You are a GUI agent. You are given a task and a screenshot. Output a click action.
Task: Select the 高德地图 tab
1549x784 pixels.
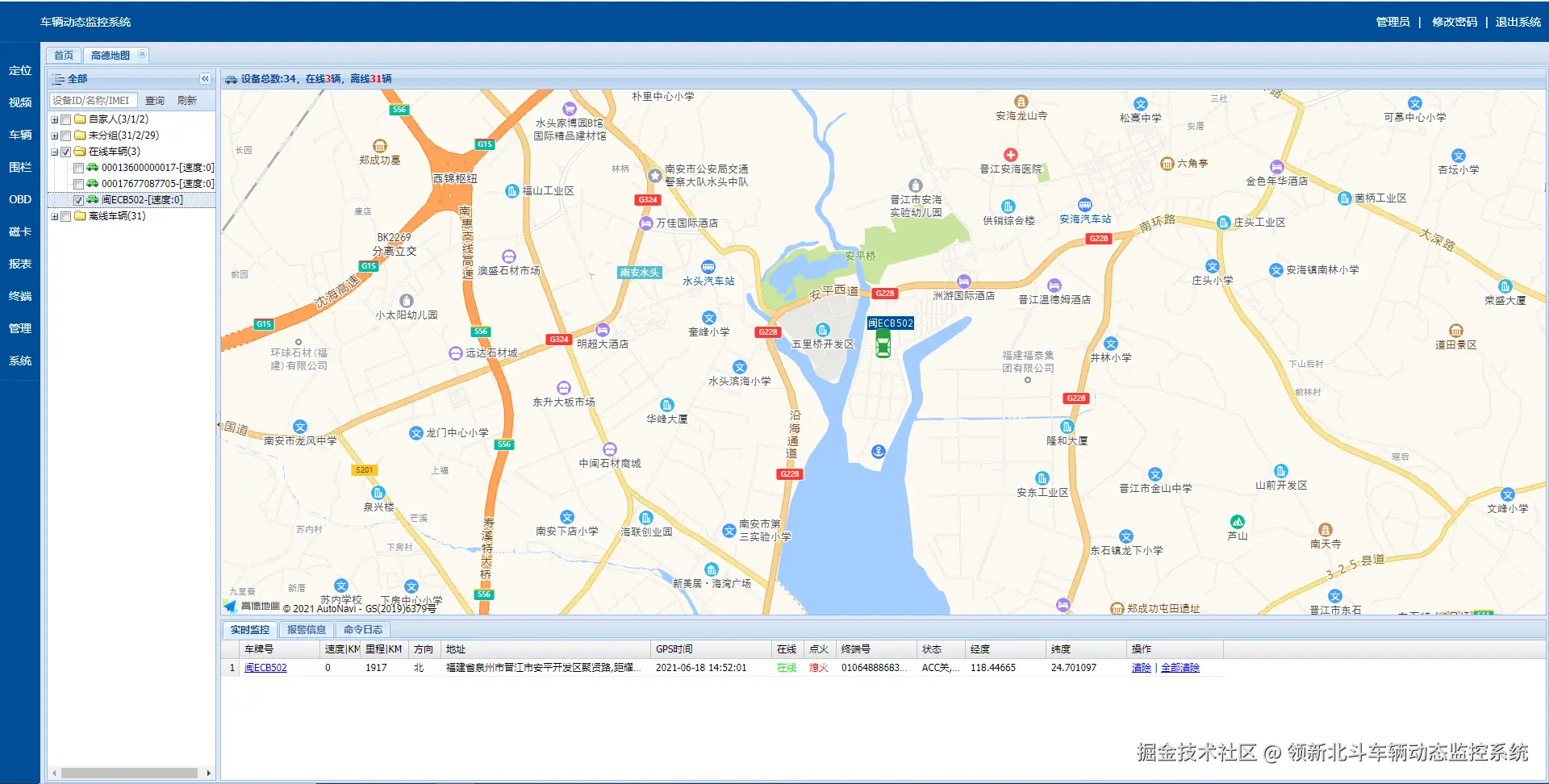111,56
